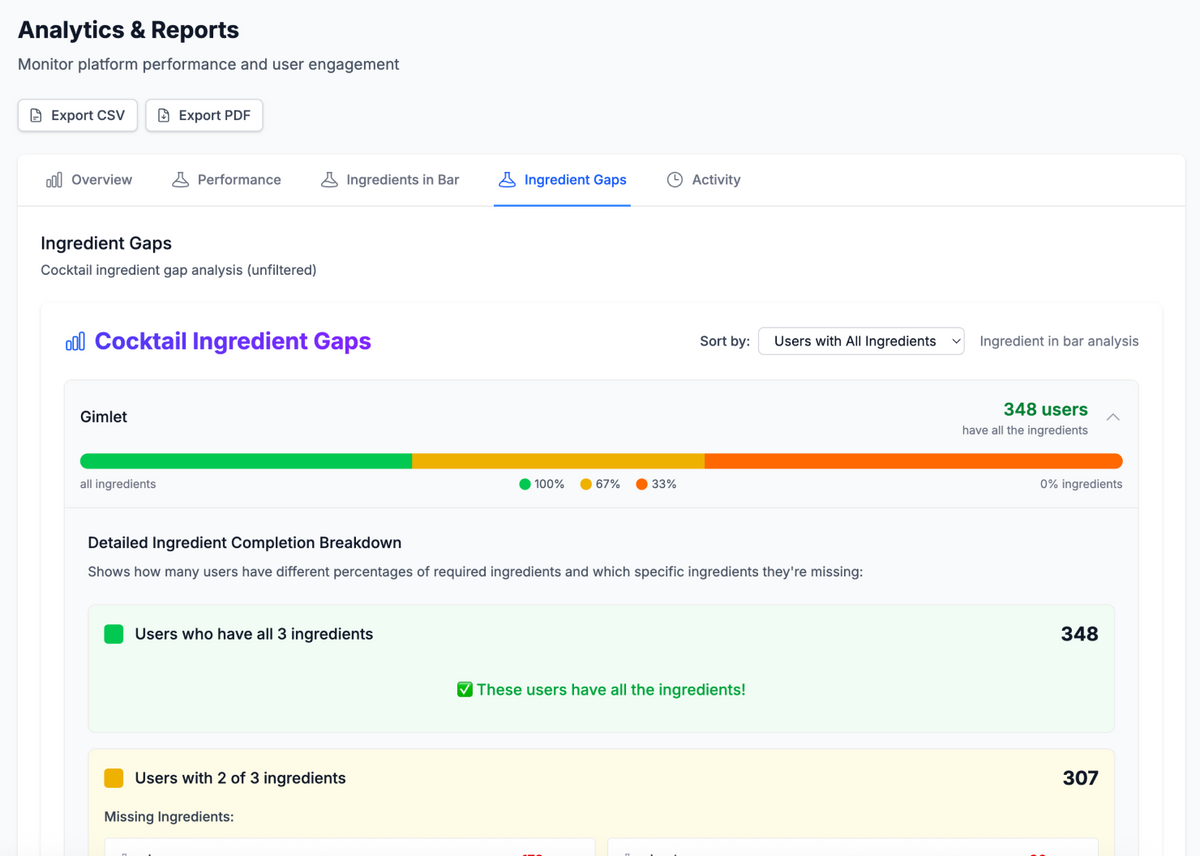Click the Cocktail Ingredient Gaps heading
This screenshot has height=856, width=1200.
[233, 341]
